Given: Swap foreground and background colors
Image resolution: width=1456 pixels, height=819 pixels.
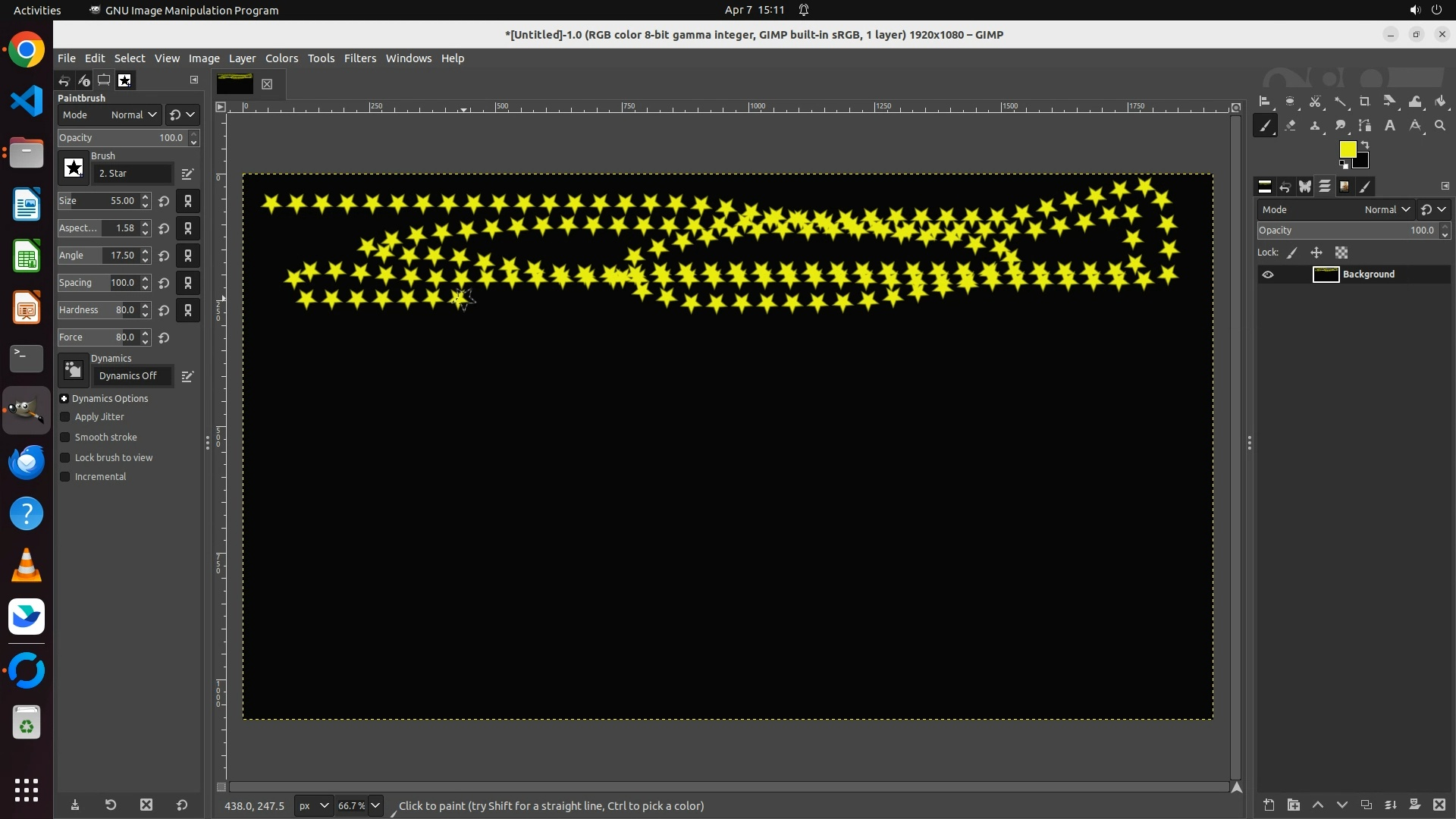Looking at the screenshot, I should (1365, 144).
